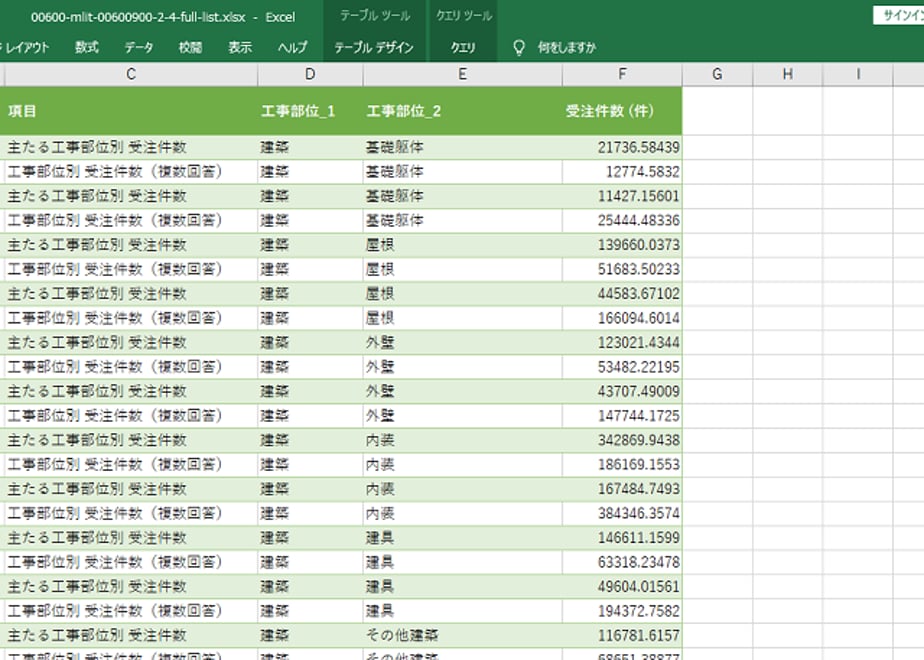924x660 pixels.
Task: Select cell with value 25444.48336
Action: (x=622, y=220)
